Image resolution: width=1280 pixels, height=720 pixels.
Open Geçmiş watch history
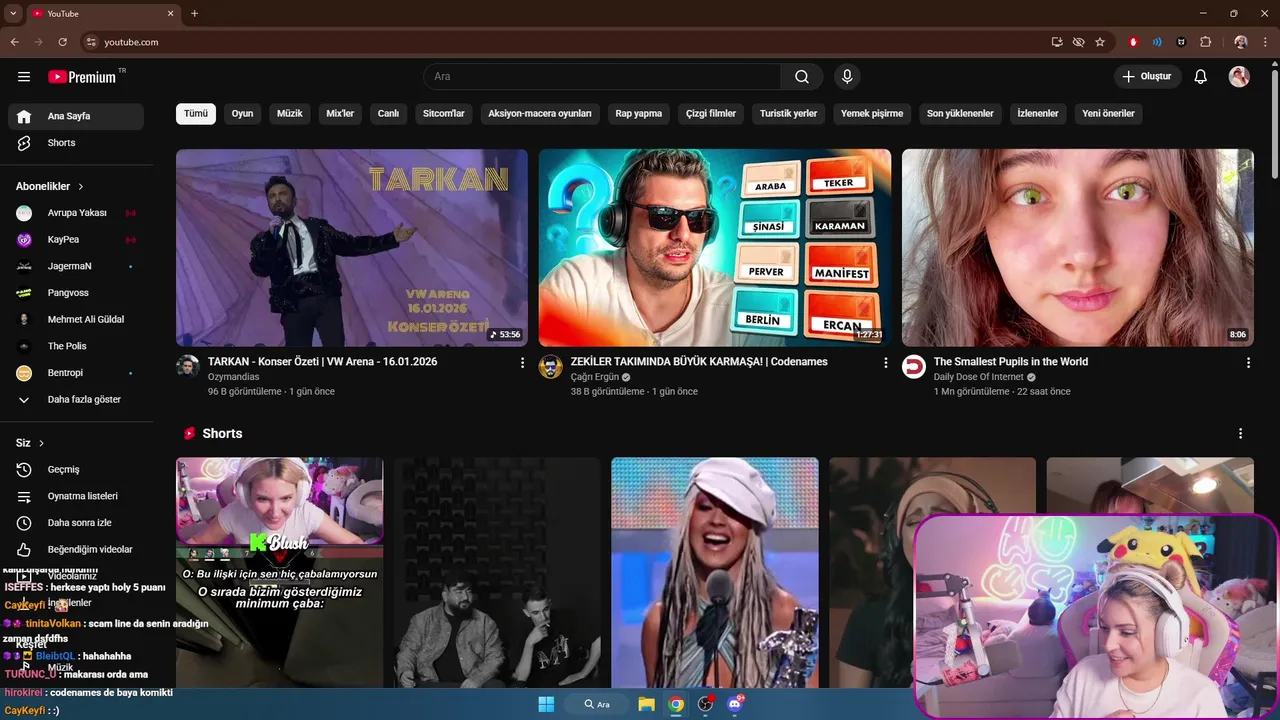click(x=76, y=470)
